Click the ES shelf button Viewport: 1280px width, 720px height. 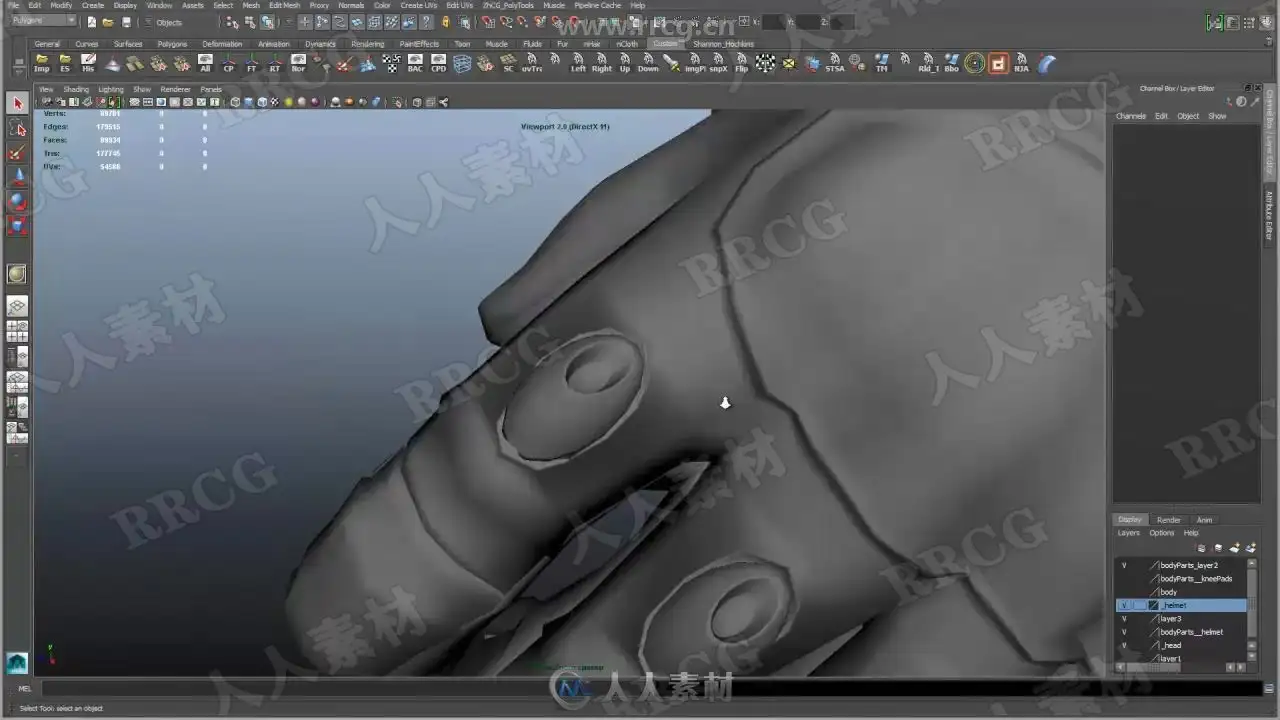(x=65, y=63)
